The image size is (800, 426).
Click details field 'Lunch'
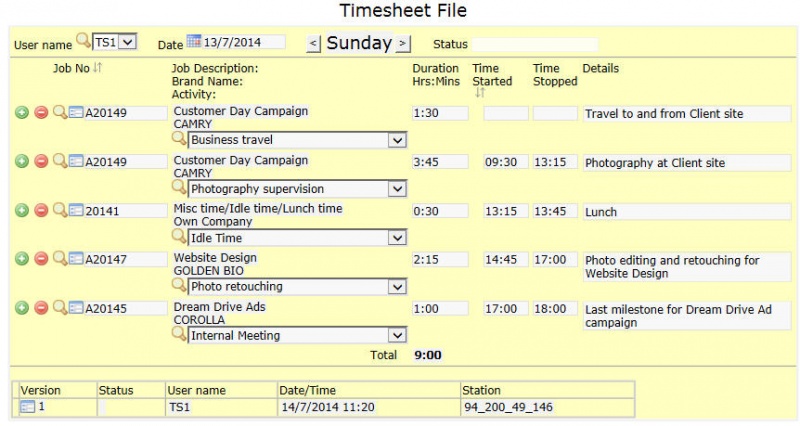pyautogui.click(x=687, y=212)
